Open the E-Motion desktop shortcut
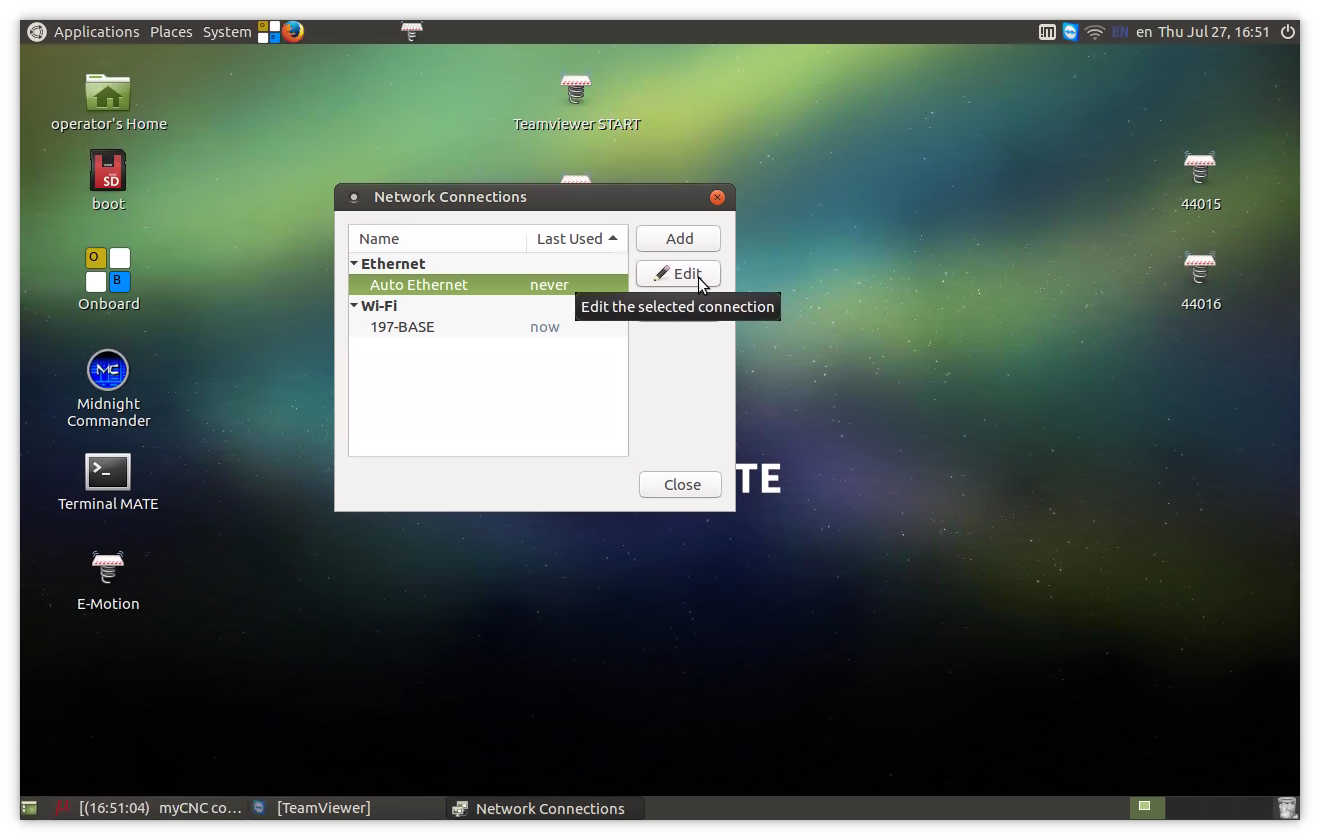1320x840 pixels. point(108,568)
